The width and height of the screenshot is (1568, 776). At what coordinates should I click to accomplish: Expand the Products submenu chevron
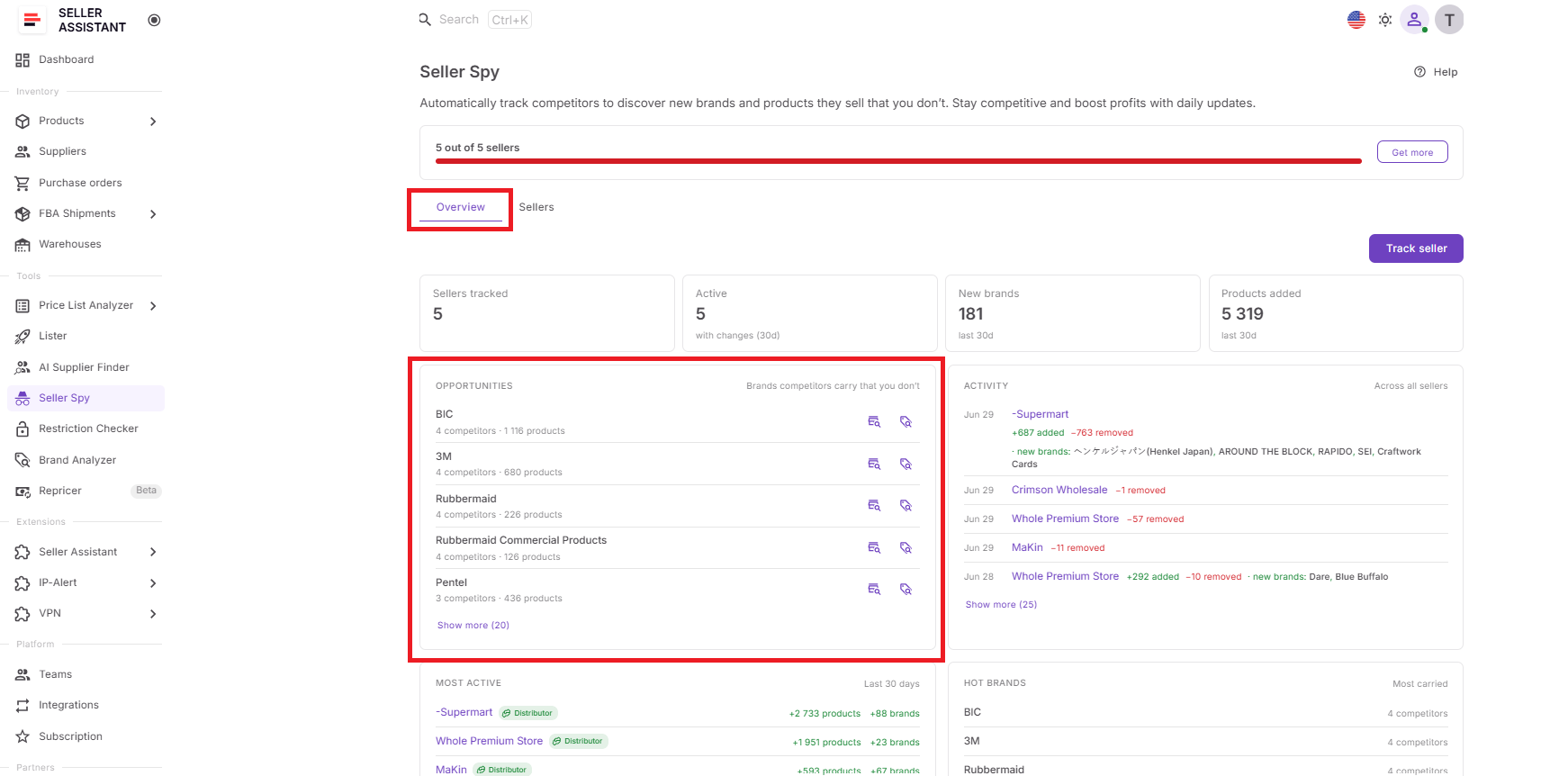tap(153, 122)
